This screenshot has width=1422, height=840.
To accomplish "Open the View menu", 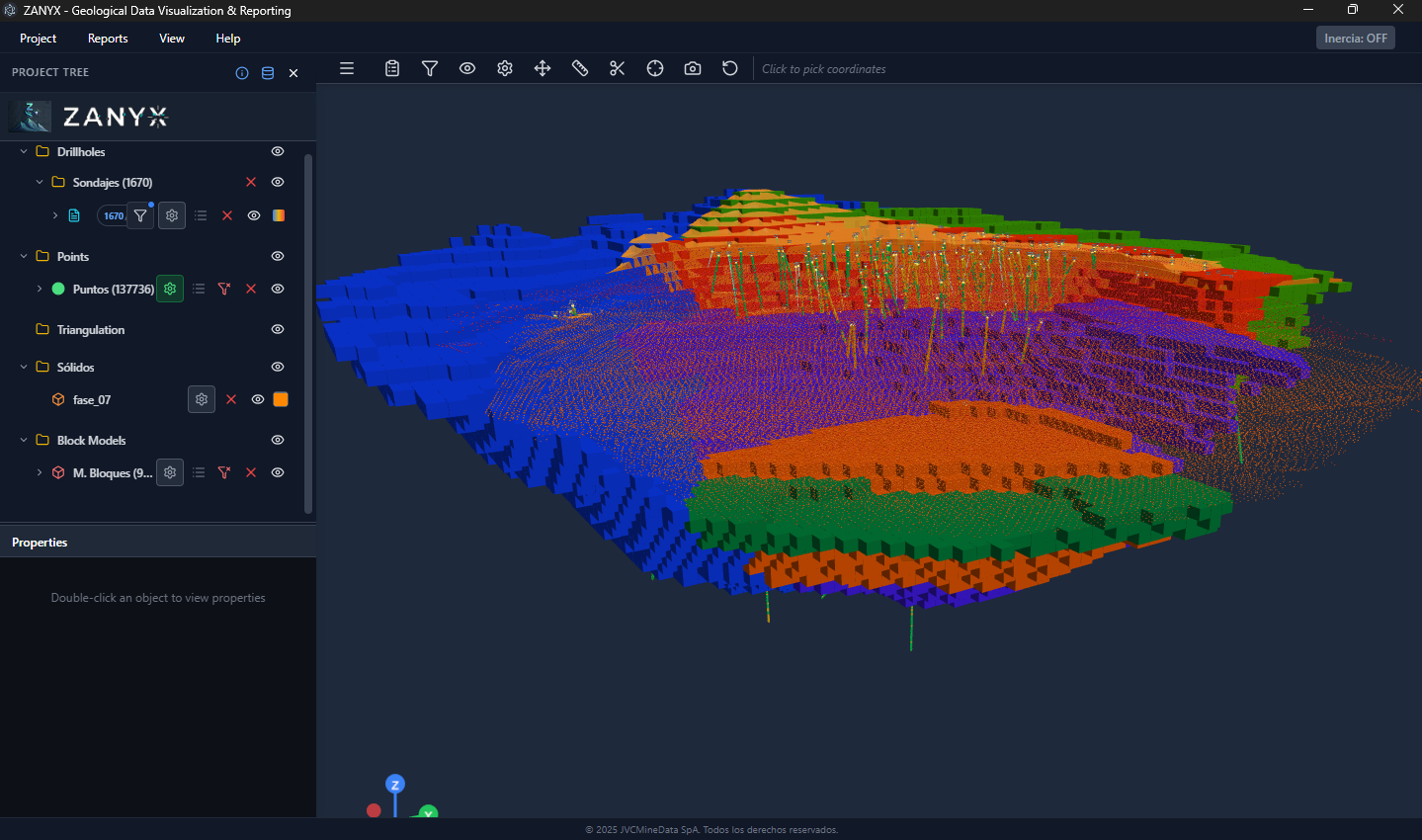I will click(x=171, y=39).
